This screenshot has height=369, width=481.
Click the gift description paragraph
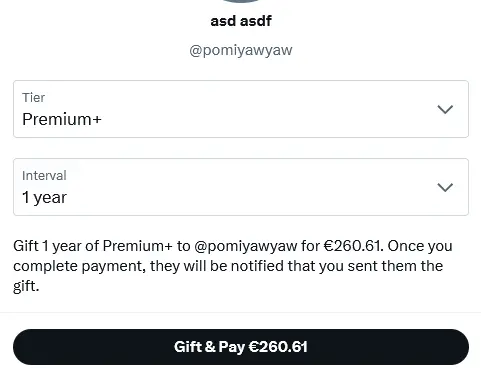click(233, 266)
